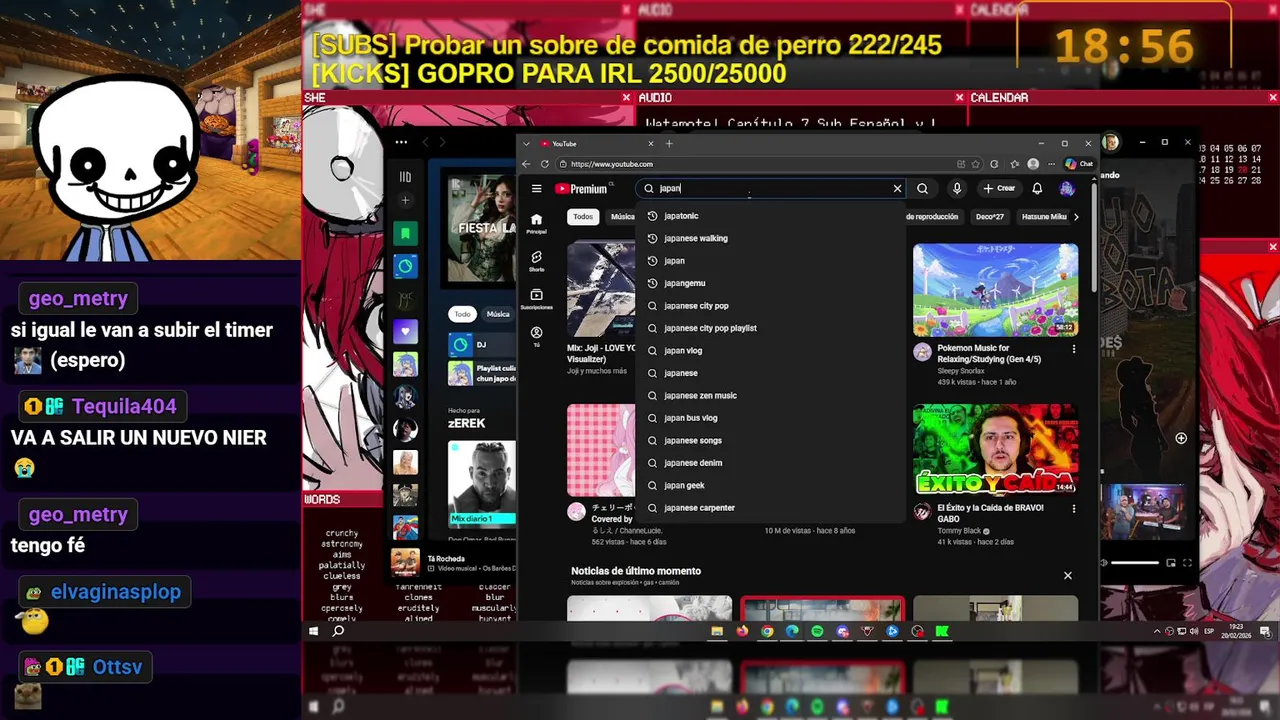1280x720 pixels.
Task: Open the Tú profile sidebar icon
Action: point(536,336)
